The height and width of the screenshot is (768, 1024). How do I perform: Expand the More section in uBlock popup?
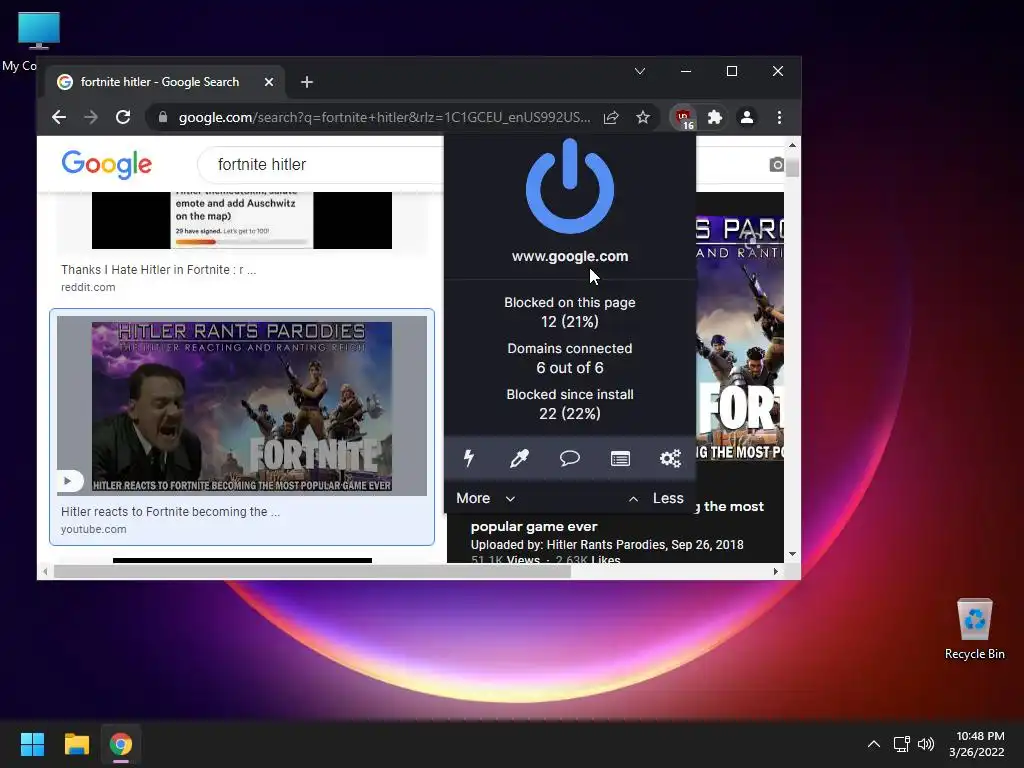486,498
